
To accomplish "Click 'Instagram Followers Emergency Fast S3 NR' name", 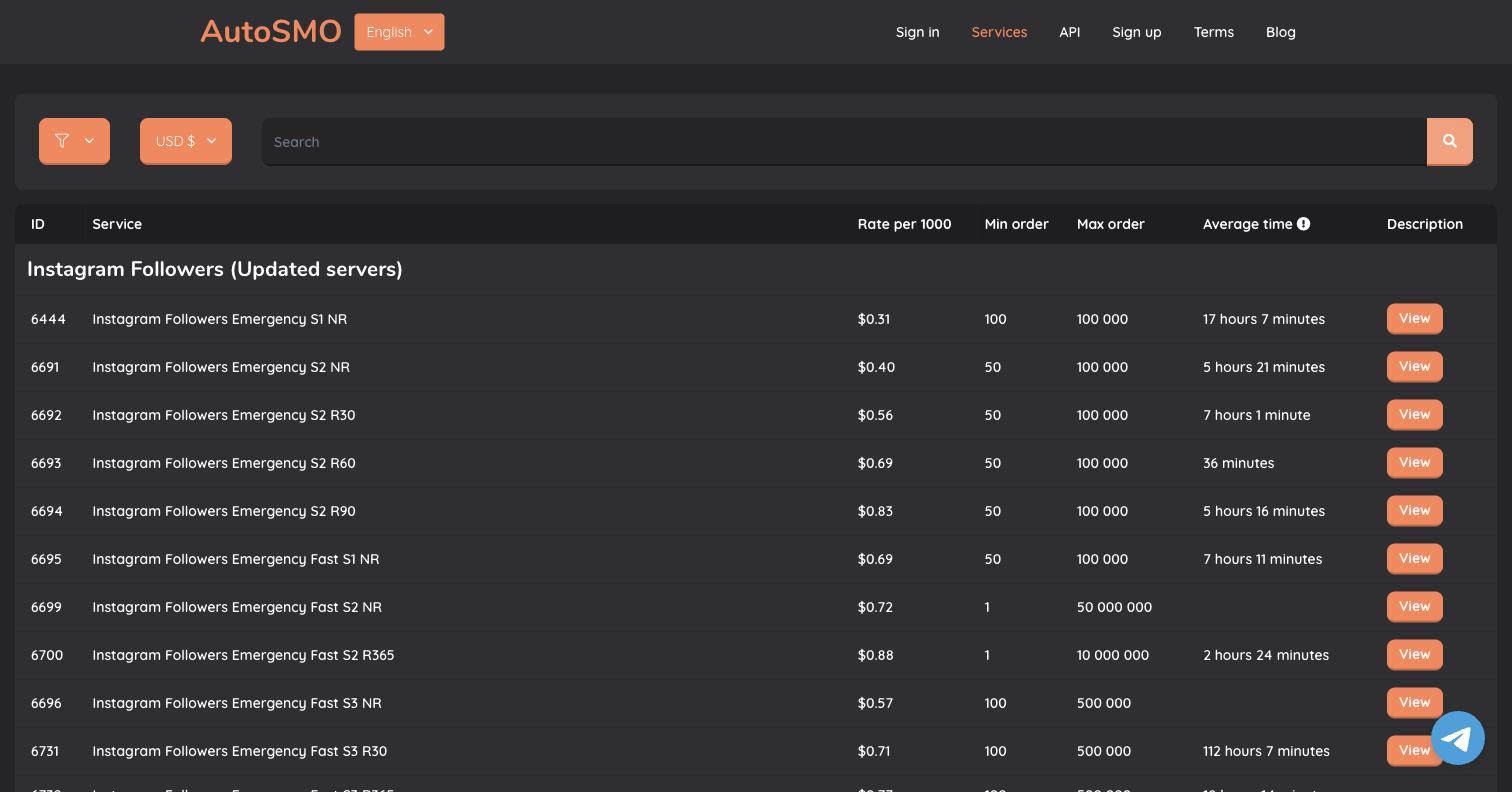I will coord(237,703).
